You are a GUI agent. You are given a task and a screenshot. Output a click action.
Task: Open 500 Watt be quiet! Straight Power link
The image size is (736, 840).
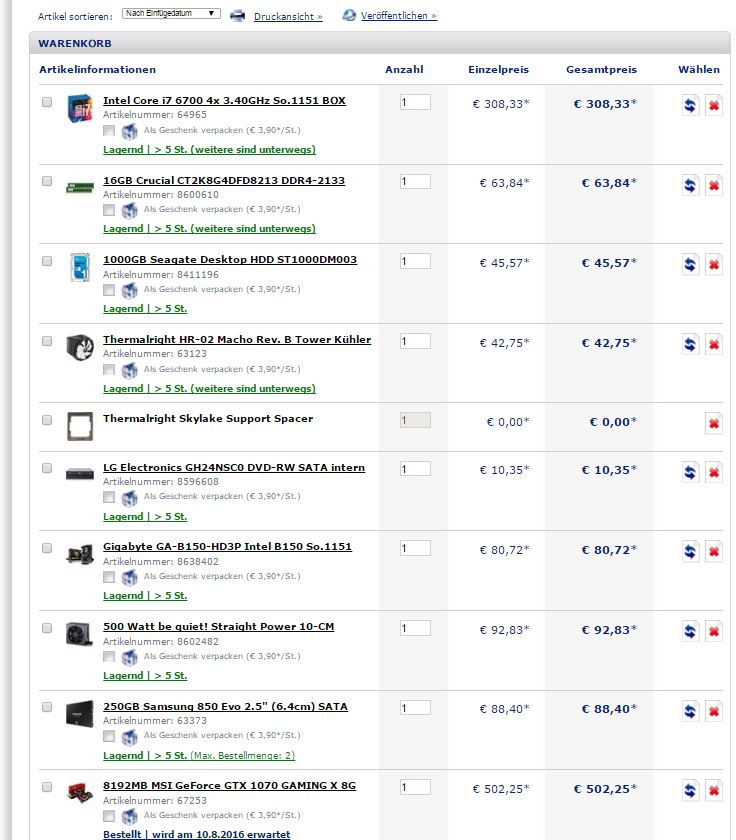click(219, 626)
